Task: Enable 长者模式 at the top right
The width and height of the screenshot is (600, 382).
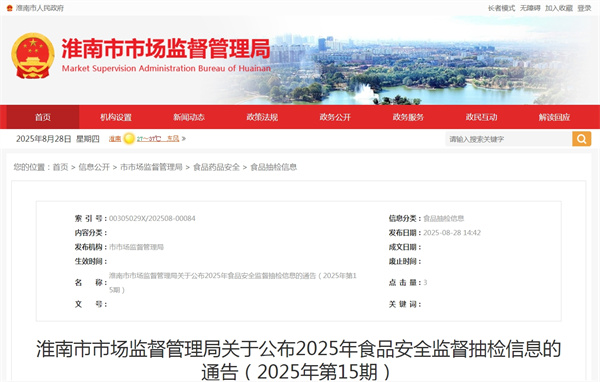Action: (501, 8)
